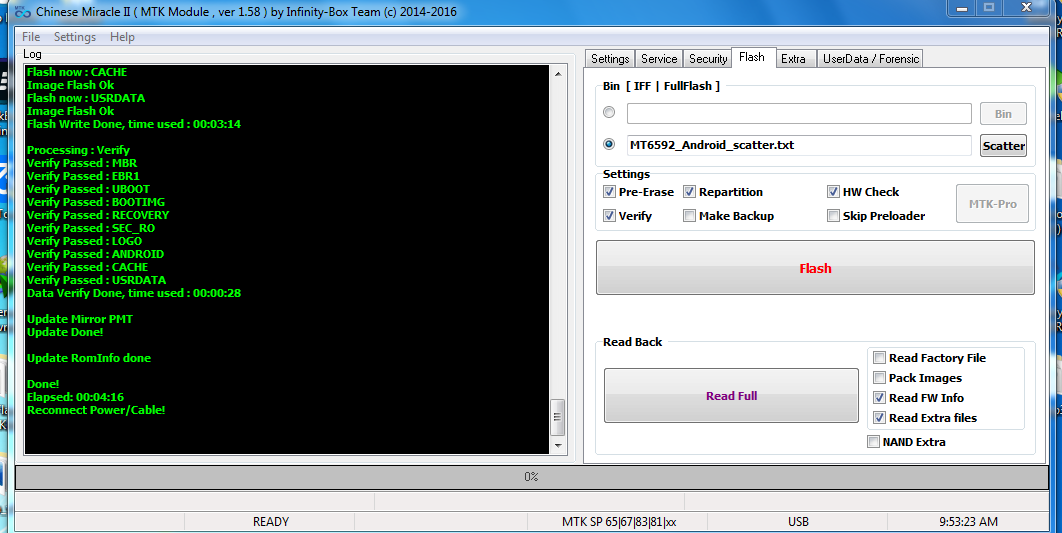This screenshot has width=1062, height=533.
Task: Click the READY status bar entry
Action: pos(270,521)
